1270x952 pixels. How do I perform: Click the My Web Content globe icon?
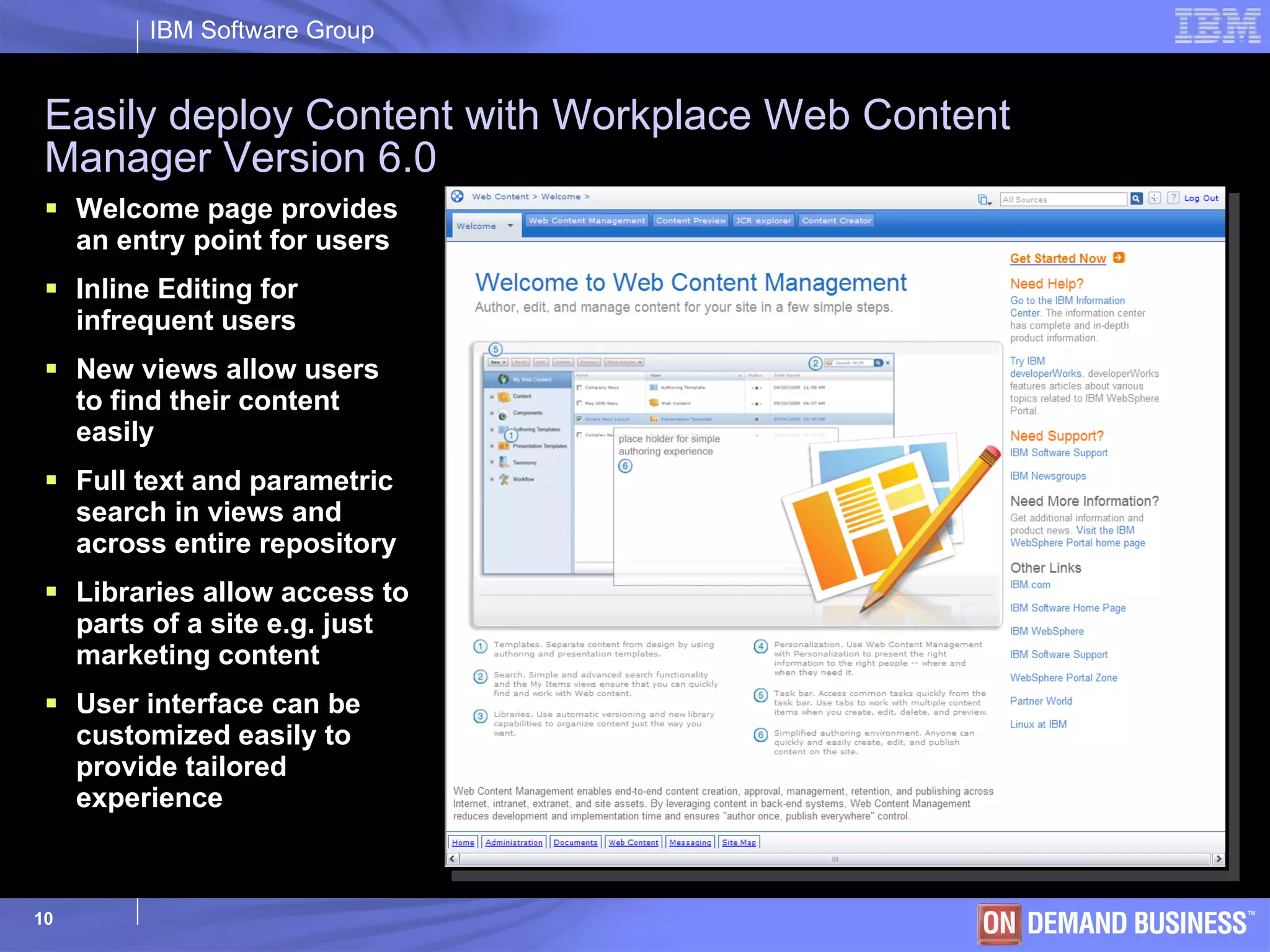pyautogui.click(x=503, y=379)
